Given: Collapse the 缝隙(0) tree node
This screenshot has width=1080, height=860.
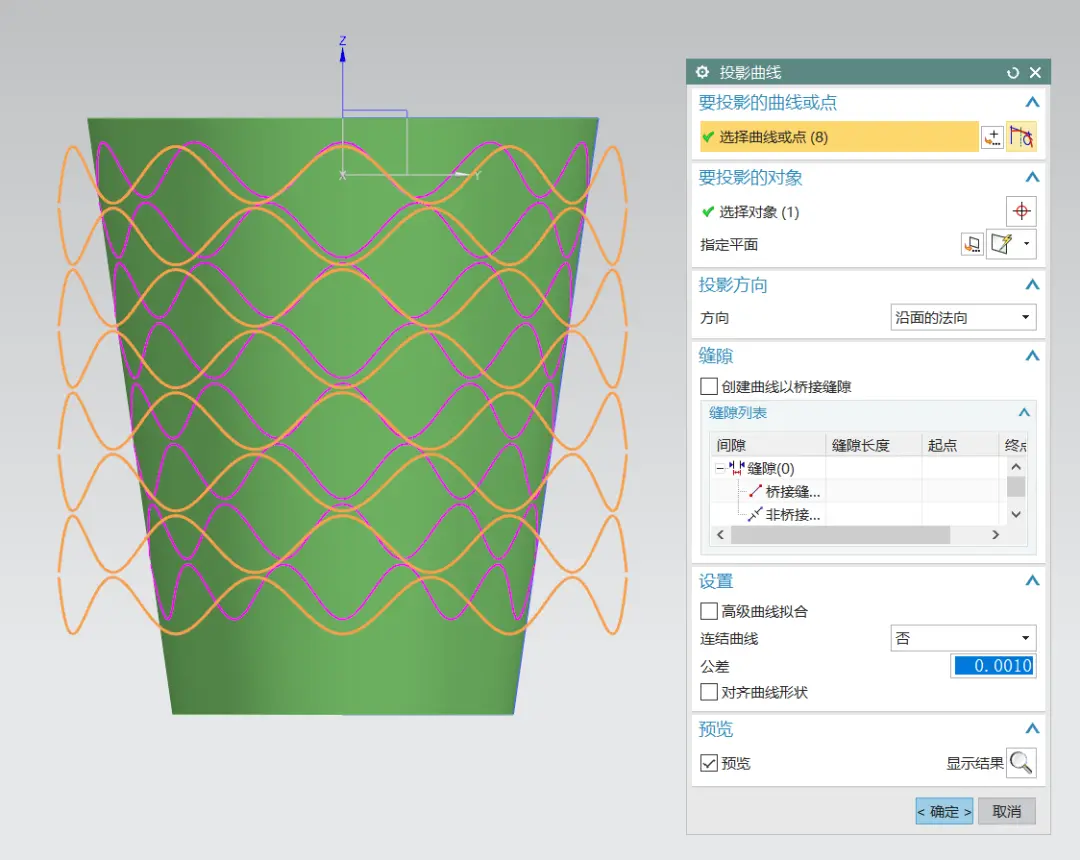Looking at the screenshot, I should 720,469.
